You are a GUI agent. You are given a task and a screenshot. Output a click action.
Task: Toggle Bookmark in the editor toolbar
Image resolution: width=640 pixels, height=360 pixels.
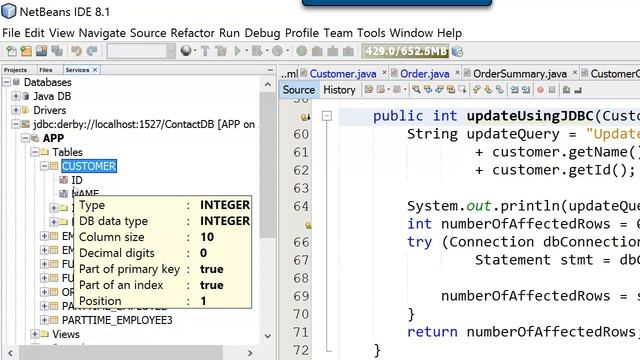coord(500,89)
